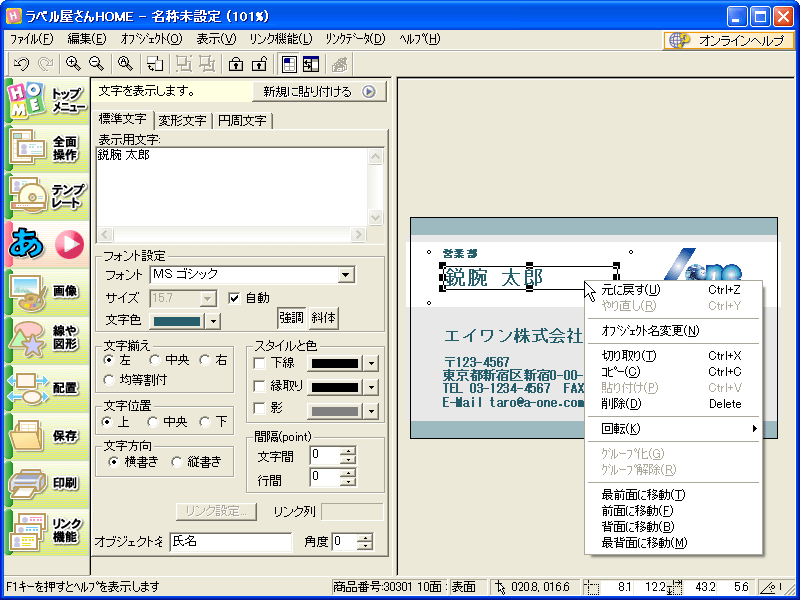This screenshot has width=800, height=600.
Task: Click the 影 gray color swatch
Action: coord(335,411)
